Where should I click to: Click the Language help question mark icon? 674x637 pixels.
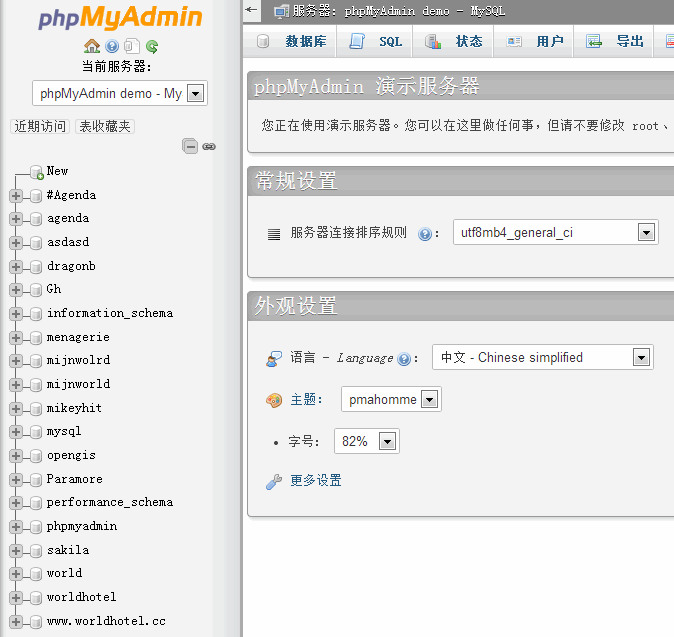pyautogui.click(x=404, y=358)
